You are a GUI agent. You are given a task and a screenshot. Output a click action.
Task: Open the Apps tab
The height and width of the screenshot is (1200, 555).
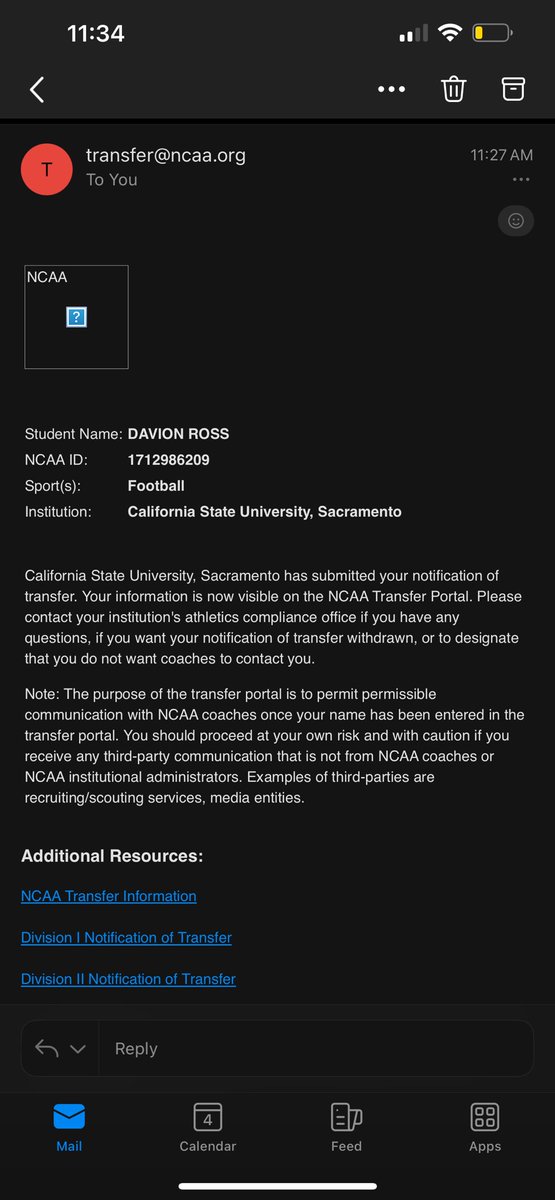[x=485, y=1127]
